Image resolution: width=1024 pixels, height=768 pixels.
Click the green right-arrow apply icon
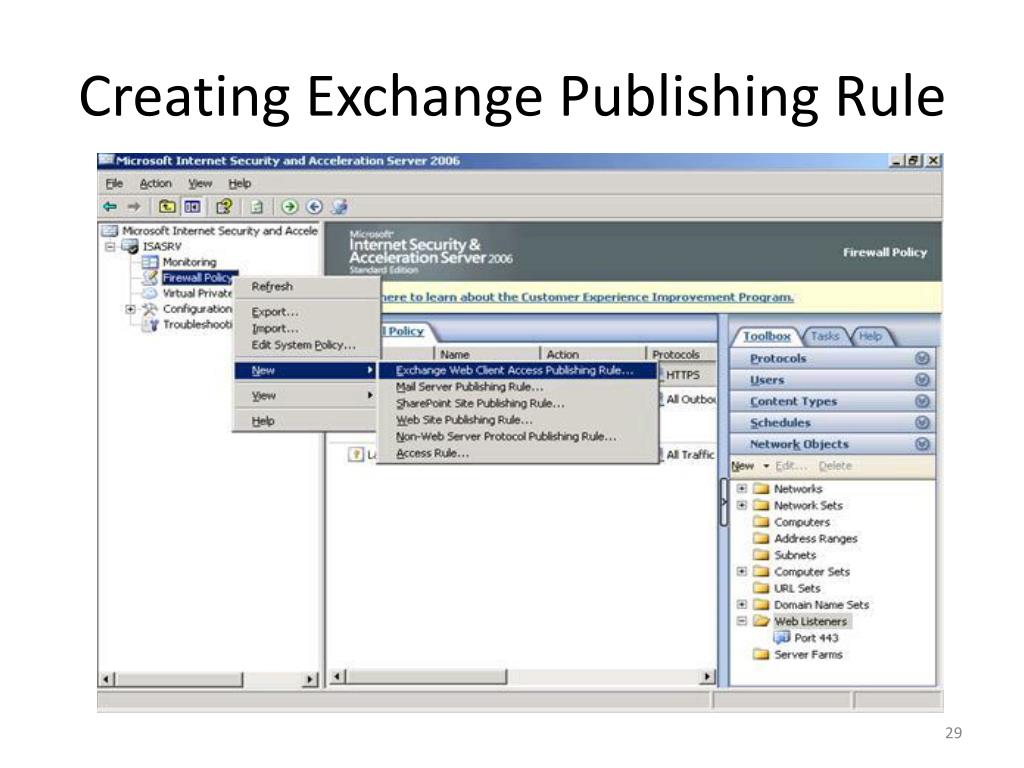289,207
